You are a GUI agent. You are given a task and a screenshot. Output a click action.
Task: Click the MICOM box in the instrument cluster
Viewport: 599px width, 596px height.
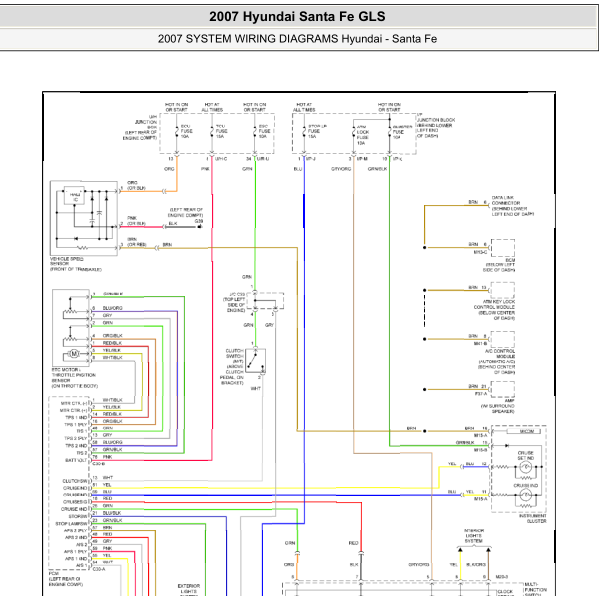(523, 431)
